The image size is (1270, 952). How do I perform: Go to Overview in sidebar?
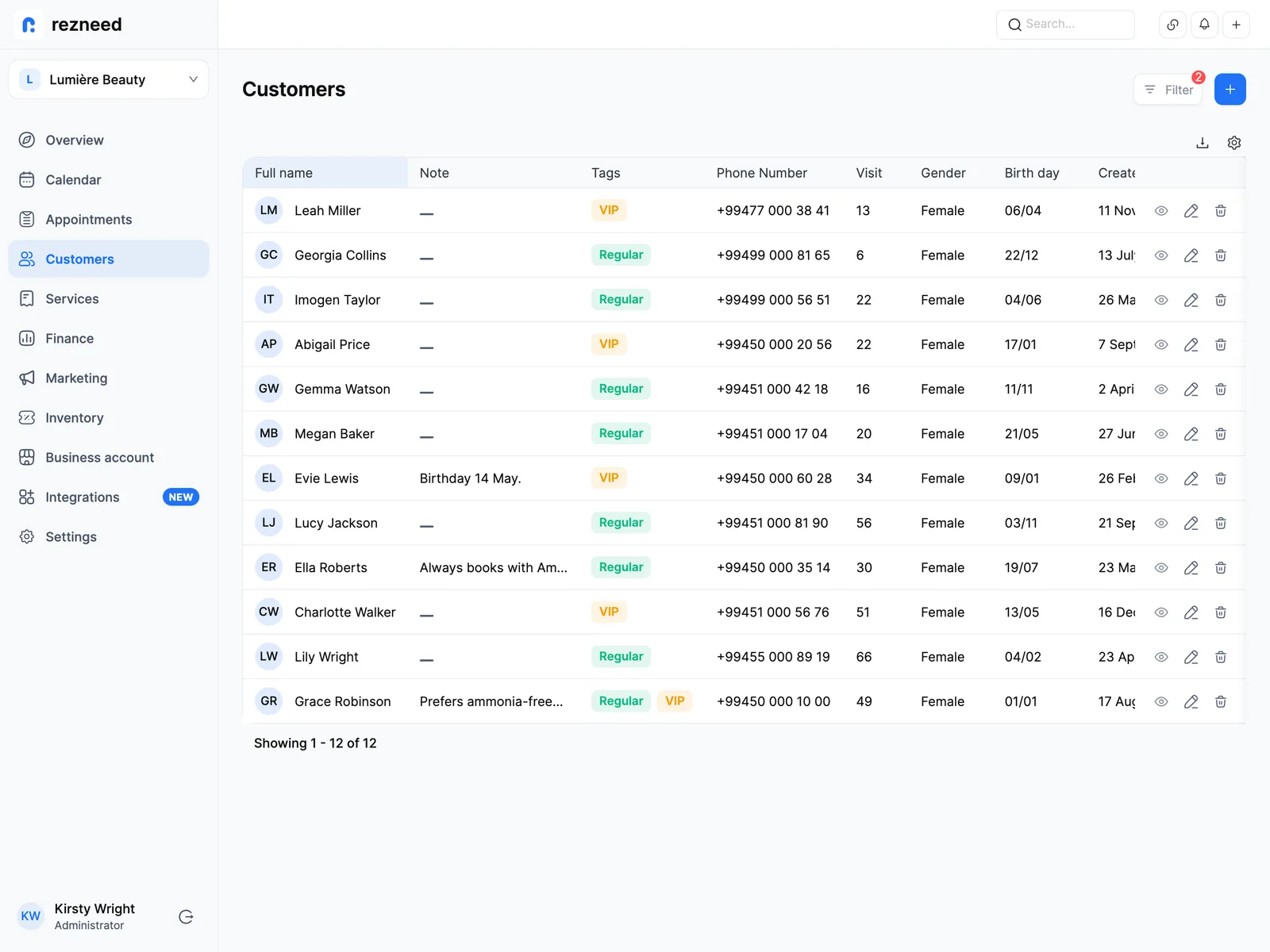[109, 140]
